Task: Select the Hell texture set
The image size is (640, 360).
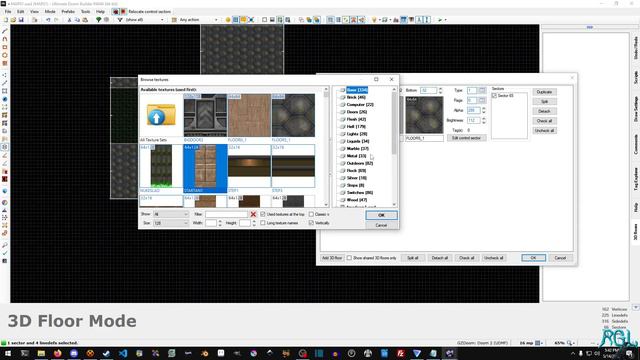Action: (x=356, y=127)
